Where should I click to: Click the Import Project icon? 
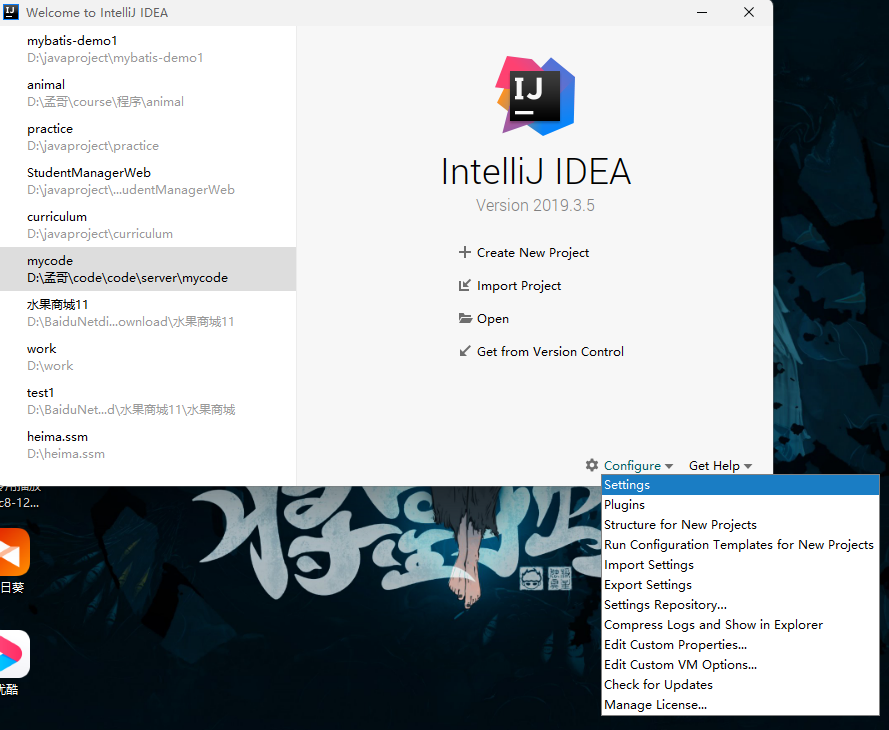point(465,285)
